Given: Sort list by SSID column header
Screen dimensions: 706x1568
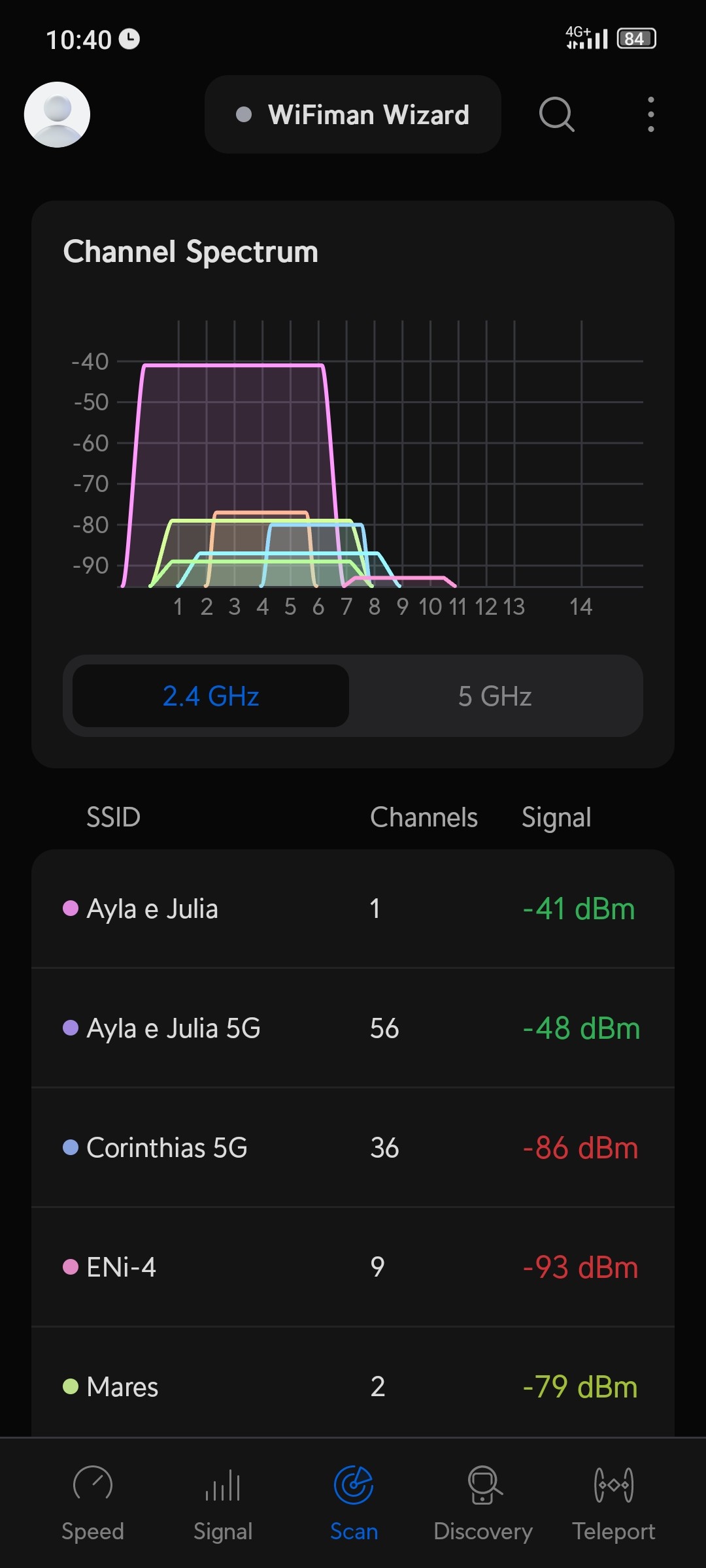Looking at the screenshot, I should point(114,817).
